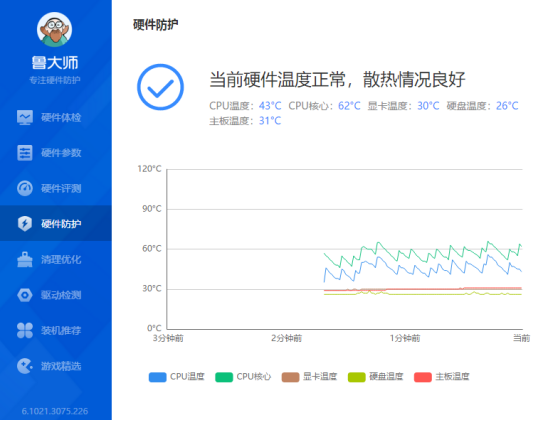The height and width of the screenshot is (421, 548).
Task: Go to 硬件参数 menu label
Action: pyautogui.click(x=61, y=153)
